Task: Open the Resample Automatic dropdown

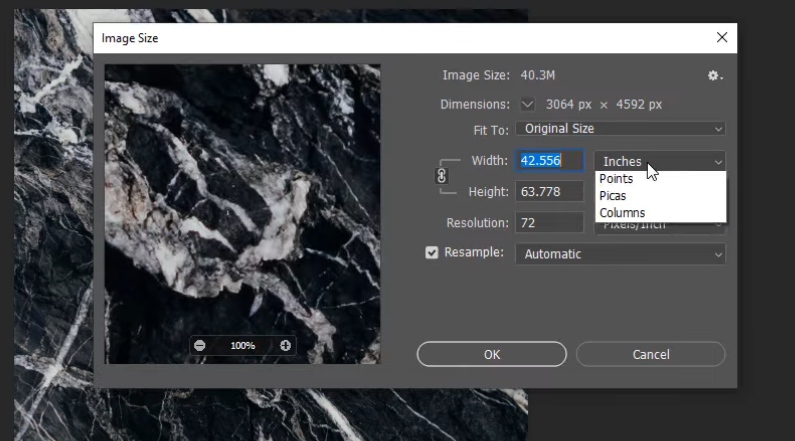Action: tap(620, 254)
